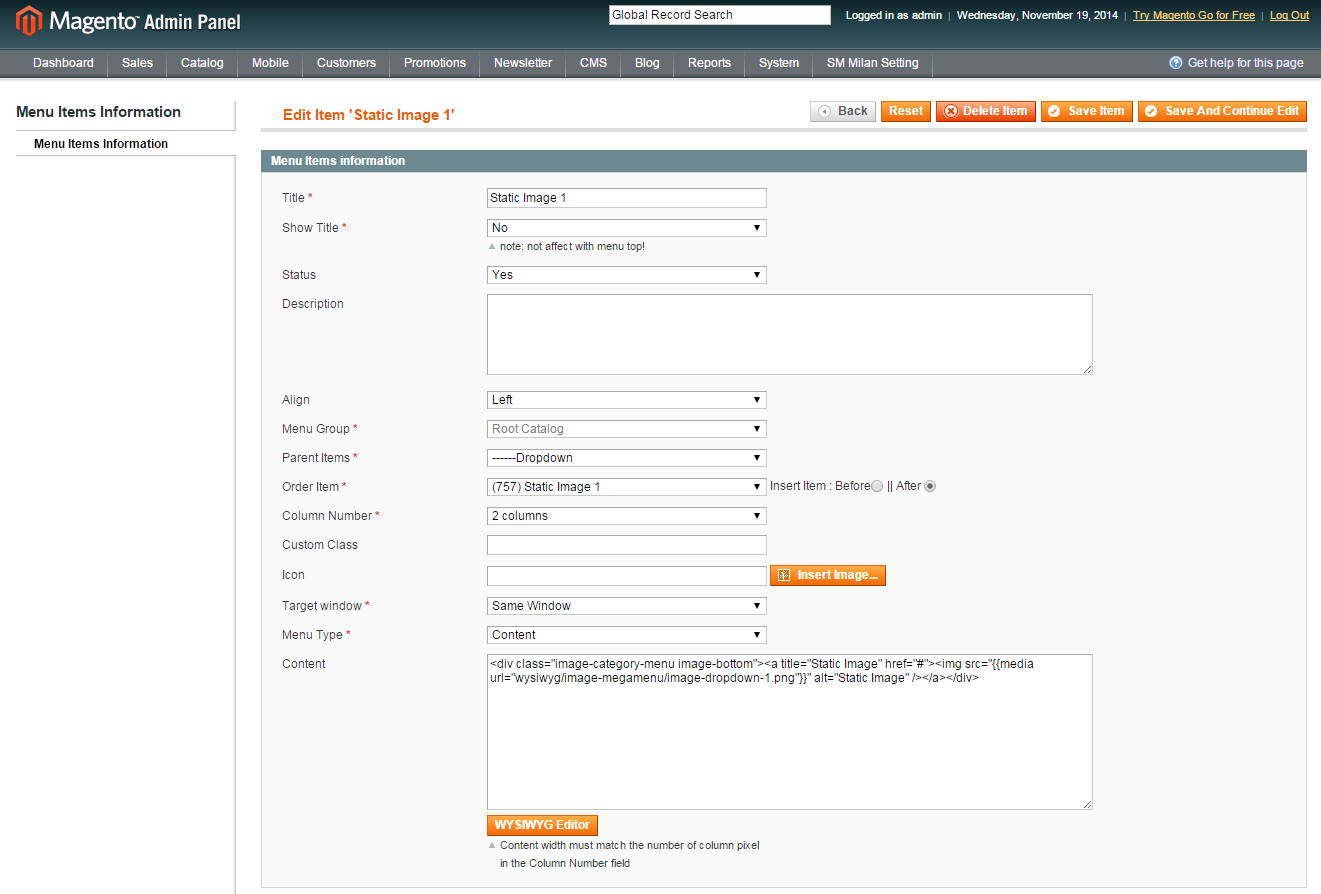Select the Before radio button
The height and width of the screenshot is (894, 1321).
coord(877,487)
